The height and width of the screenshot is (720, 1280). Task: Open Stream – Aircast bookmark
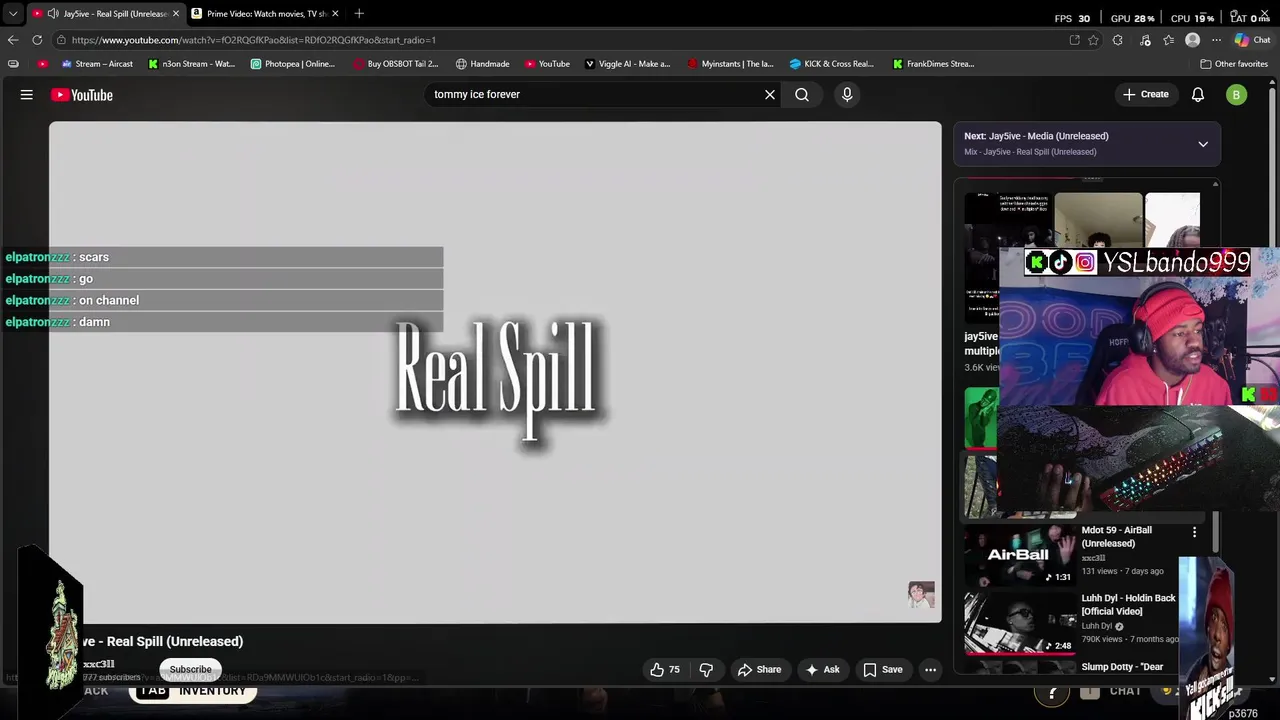pos(97,64)
